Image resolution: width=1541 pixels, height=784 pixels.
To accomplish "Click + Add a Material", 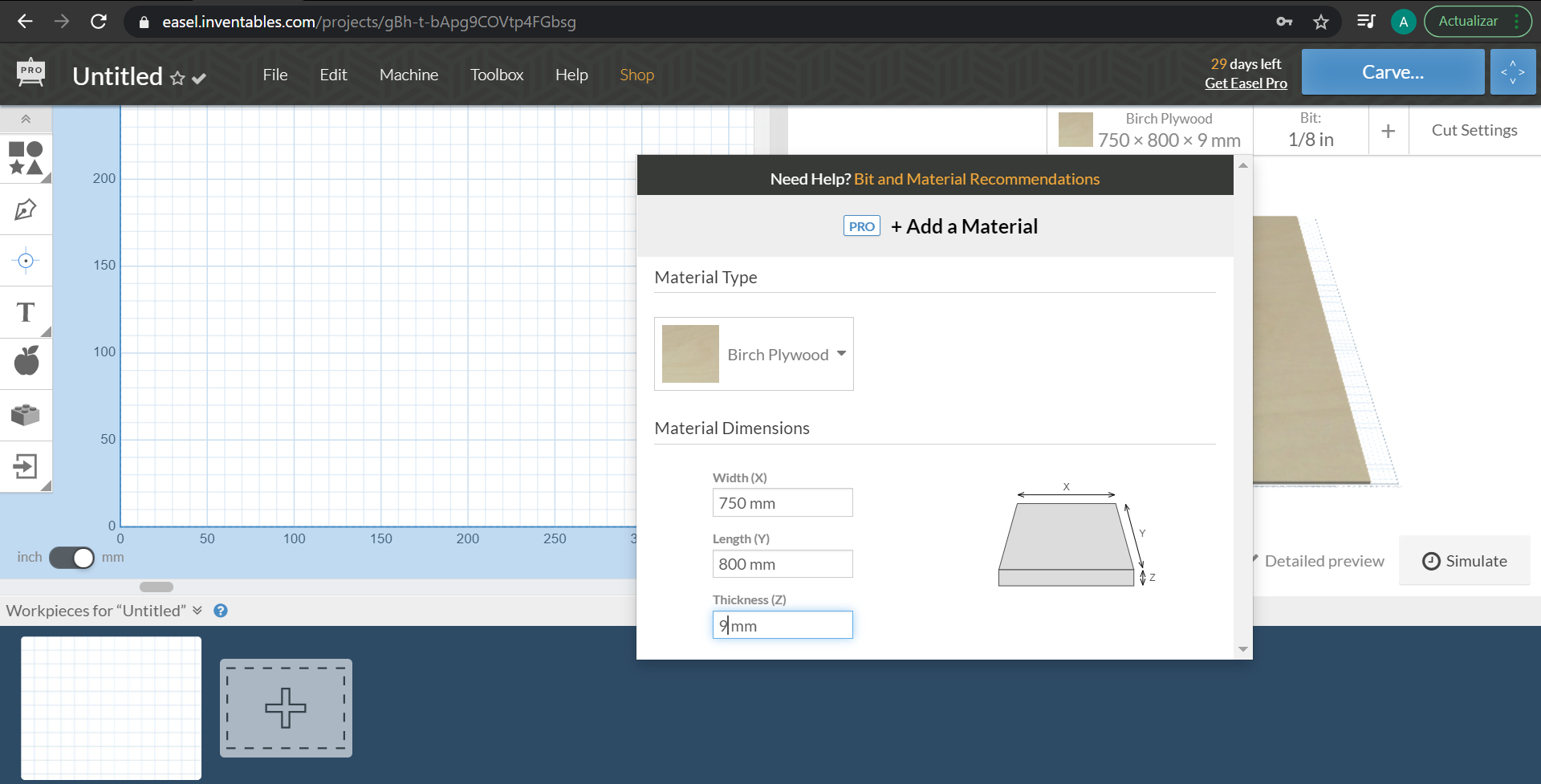I will click(x=964, y=226).
